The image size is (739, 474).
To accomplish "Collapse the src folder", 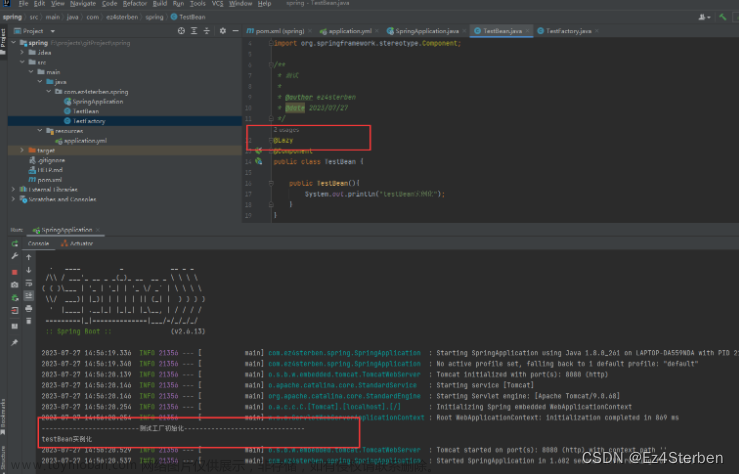I will pyautogui.click(x=22, y=62).
